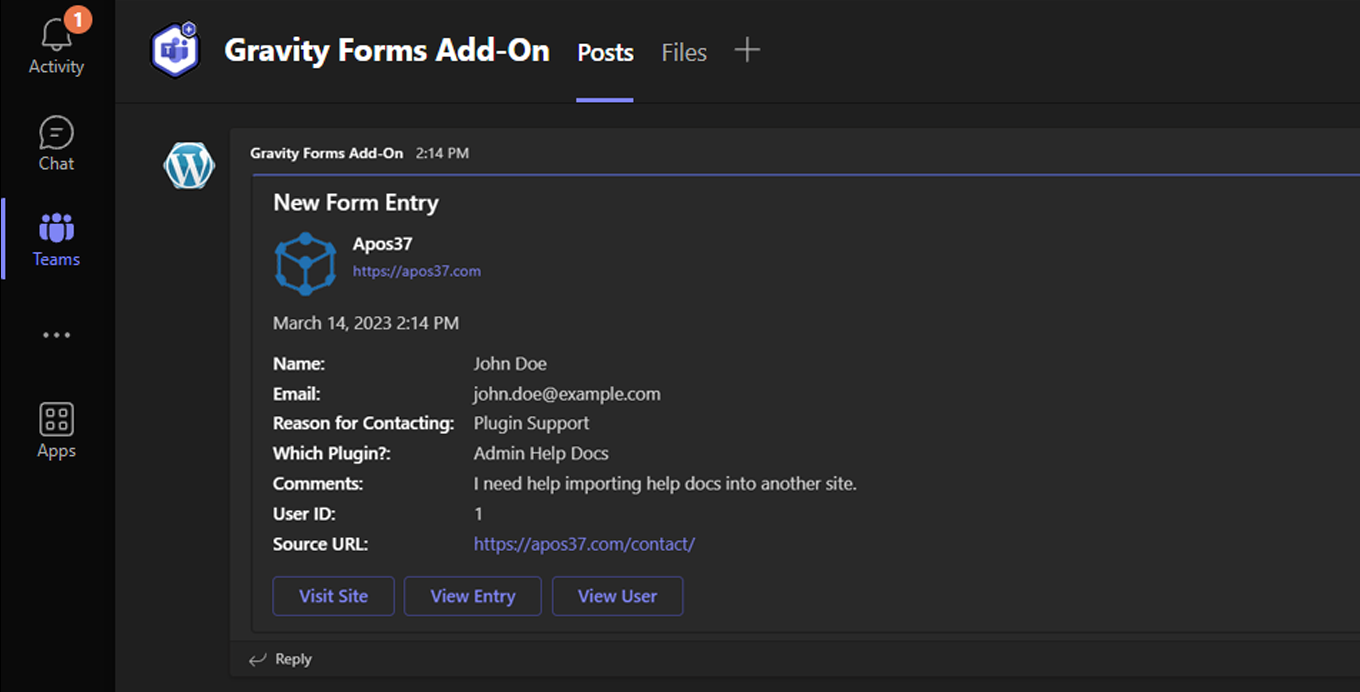Add a new tab with plus icon

(x=747, y=50)
